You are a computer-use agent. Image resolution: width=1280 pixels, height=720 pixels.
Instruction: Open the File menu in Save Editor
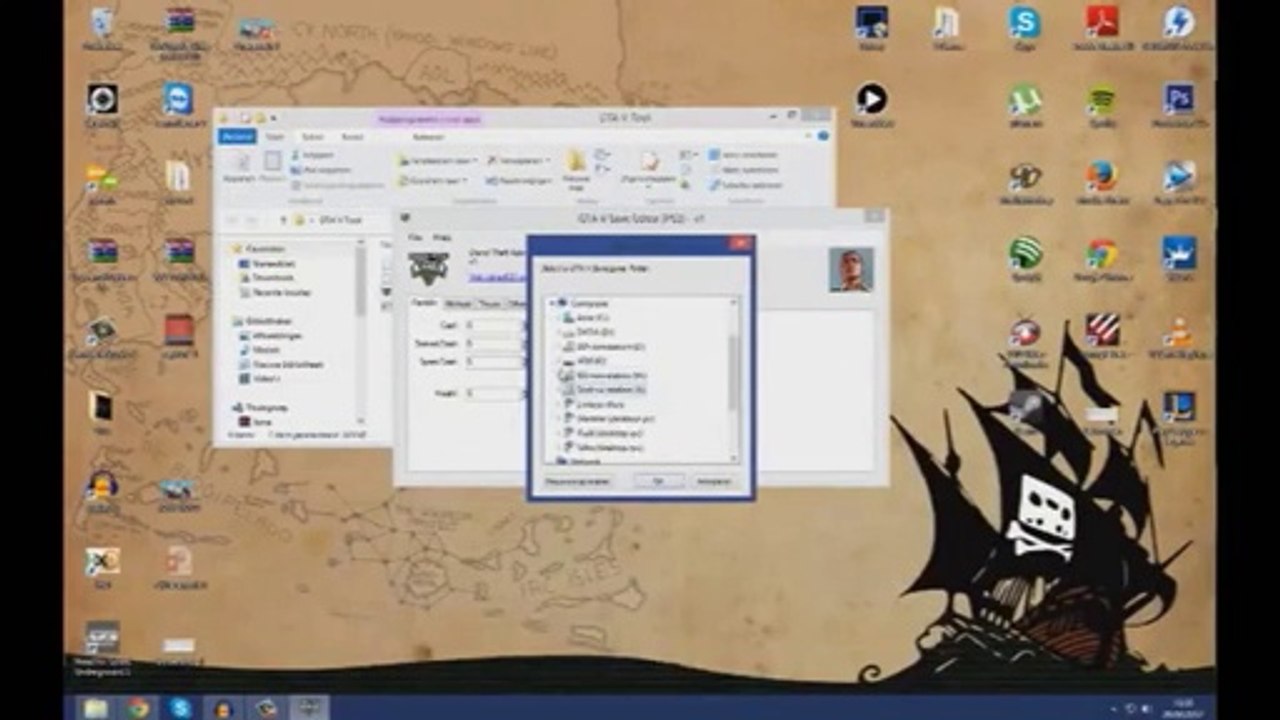[x=414, y=238]
